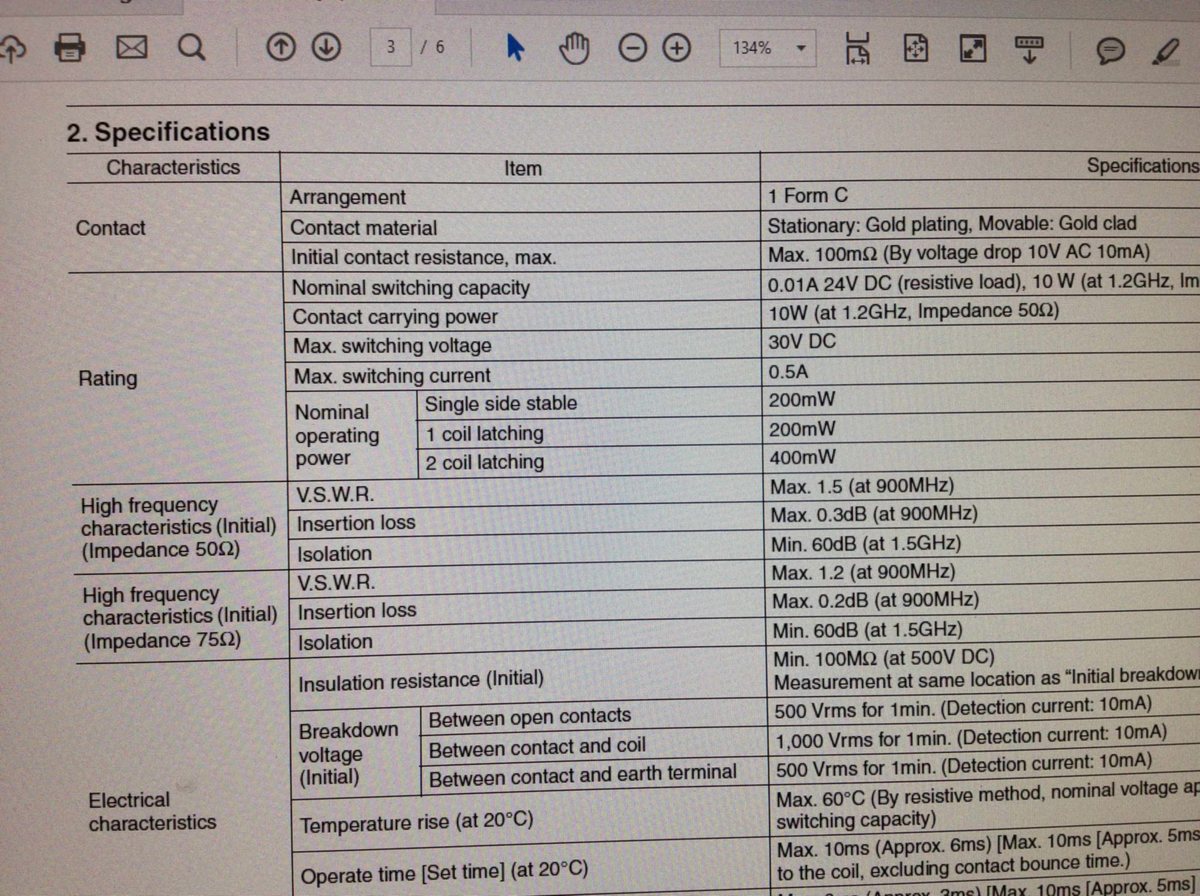Click 'Max. 0.2dB (at 900MHz)' value
This screenshot has width=1200, height=896.
tap(875, 600)
